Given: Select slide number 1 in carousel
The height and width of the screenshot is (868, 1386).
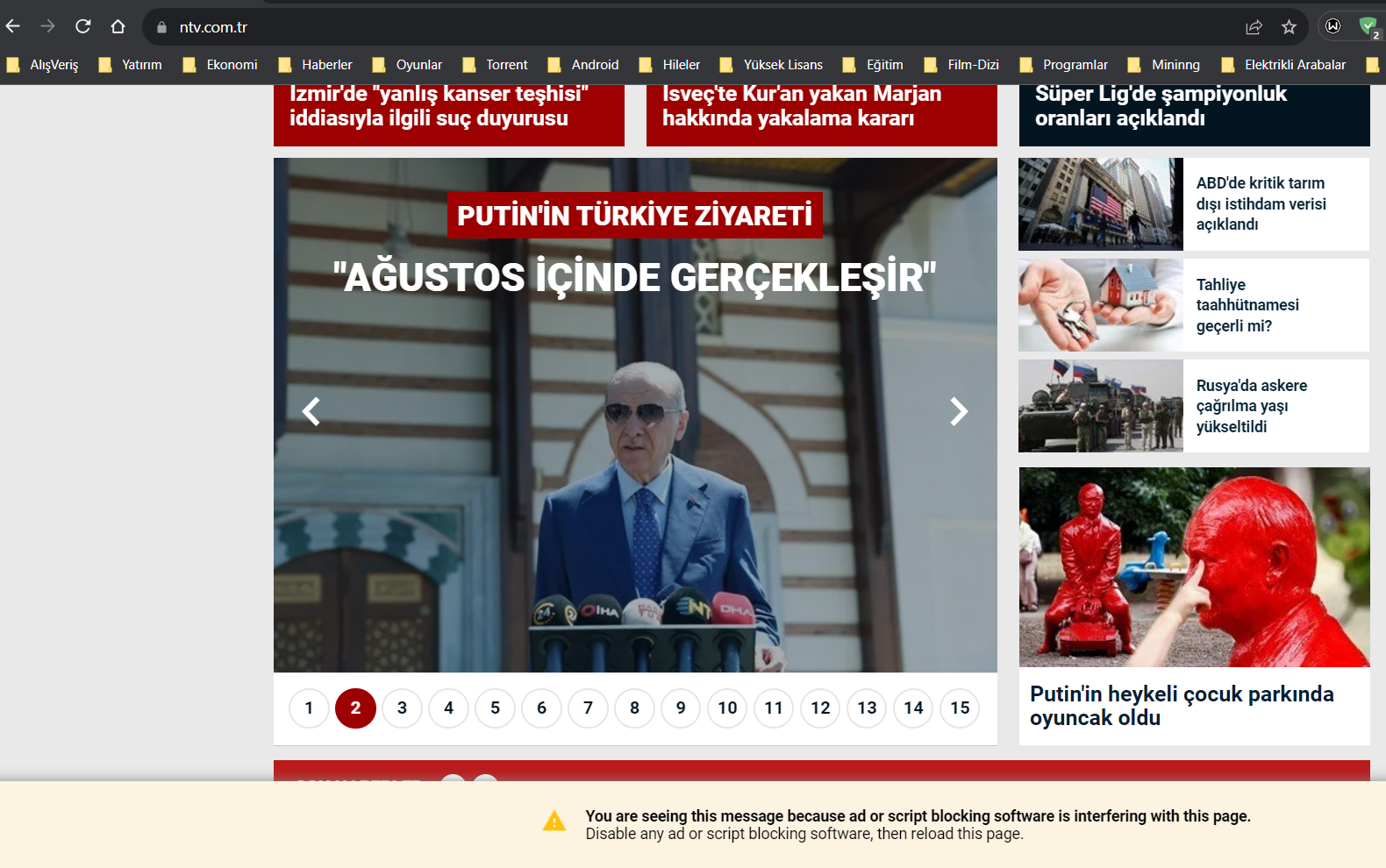Looking at the screenshot, I should pyautogui.click(x=309, y=708).
